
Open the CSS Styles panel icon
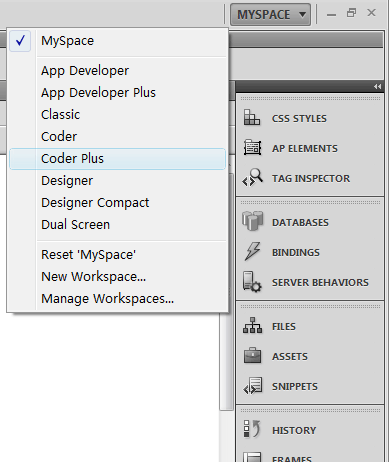[x=252, y=118]
